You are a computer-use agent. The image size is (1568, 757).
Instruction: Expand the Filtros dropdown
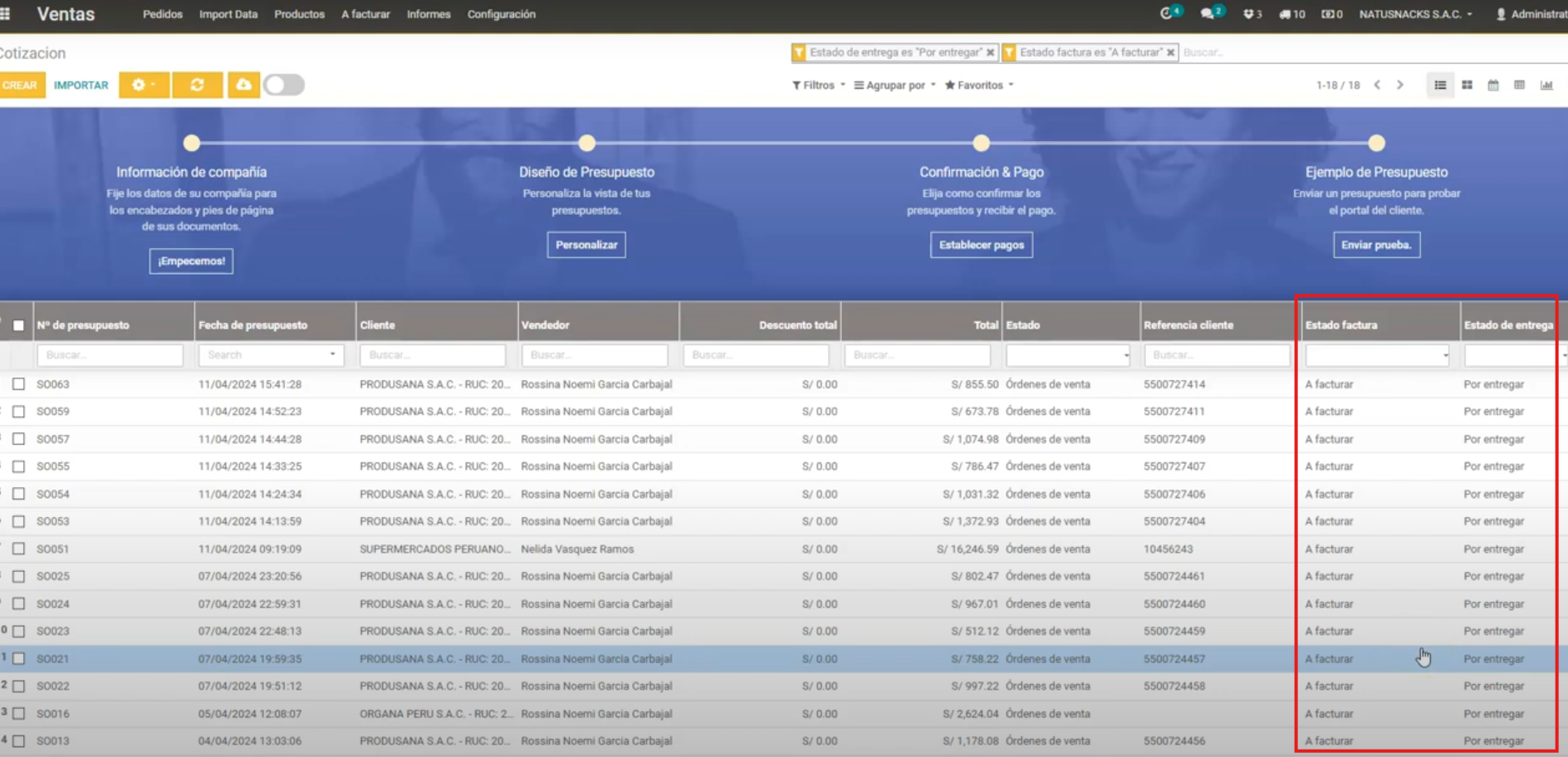click(818, 85)
